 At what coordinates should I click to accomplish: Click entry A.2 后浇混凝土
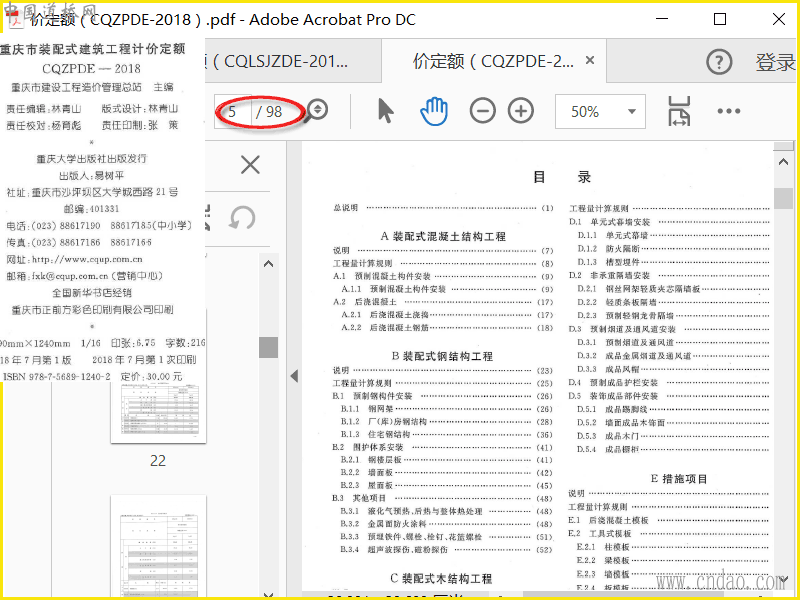tap(443, 302)
